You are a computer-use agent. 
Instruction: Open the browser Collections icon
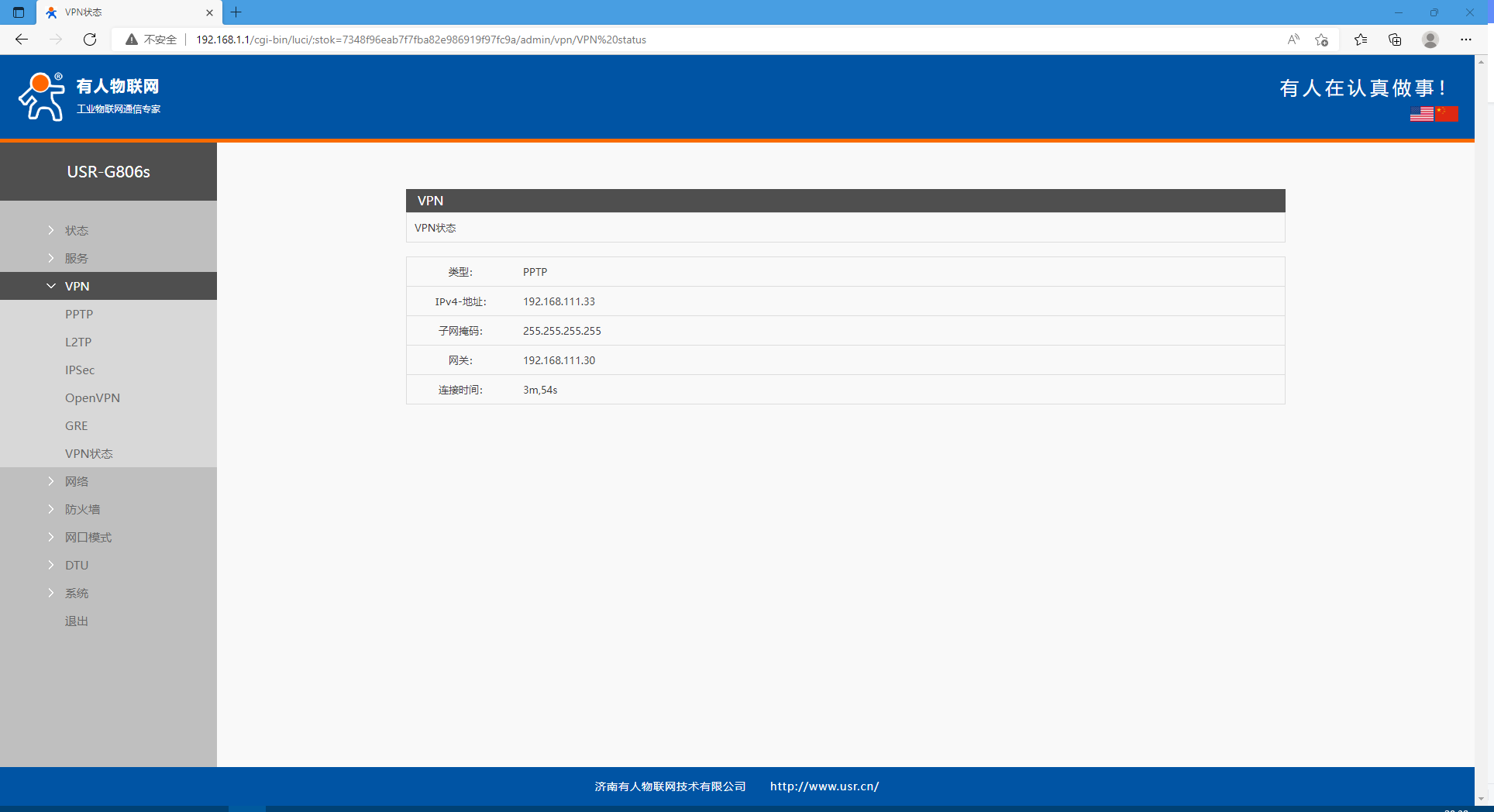(1395, 40)
